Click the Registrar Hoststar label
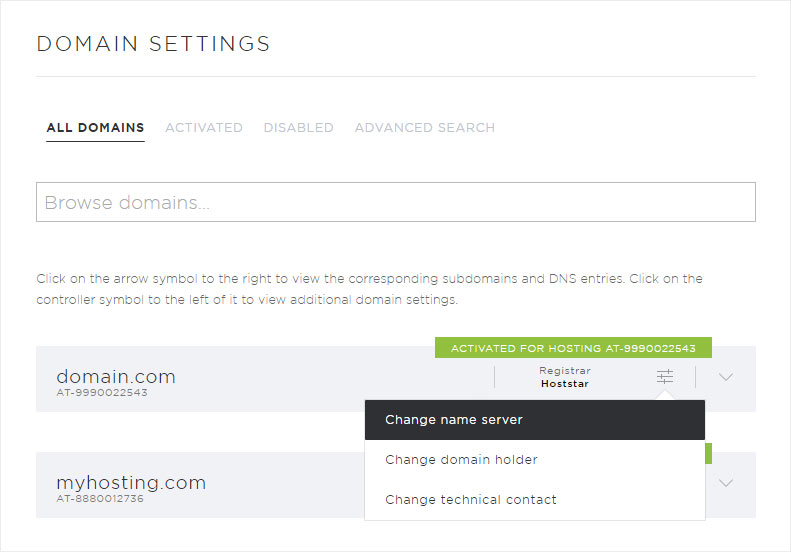 tap(565, 377)
